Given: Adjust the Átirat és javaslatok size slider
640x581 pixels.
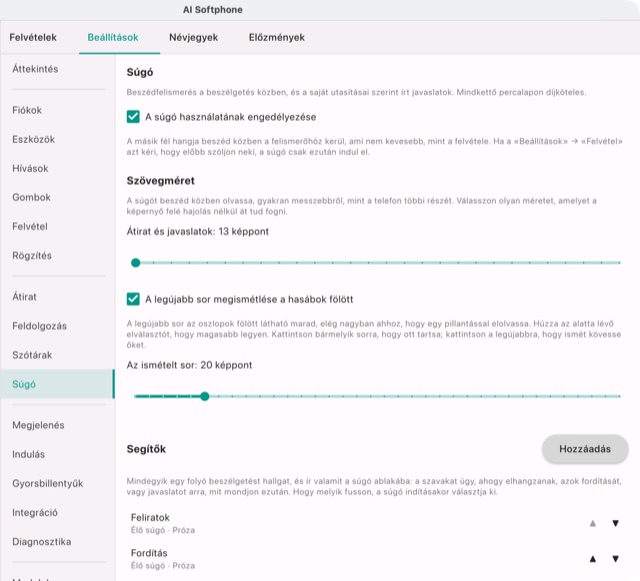Looking at the screenshot, I should coord(378,263).
